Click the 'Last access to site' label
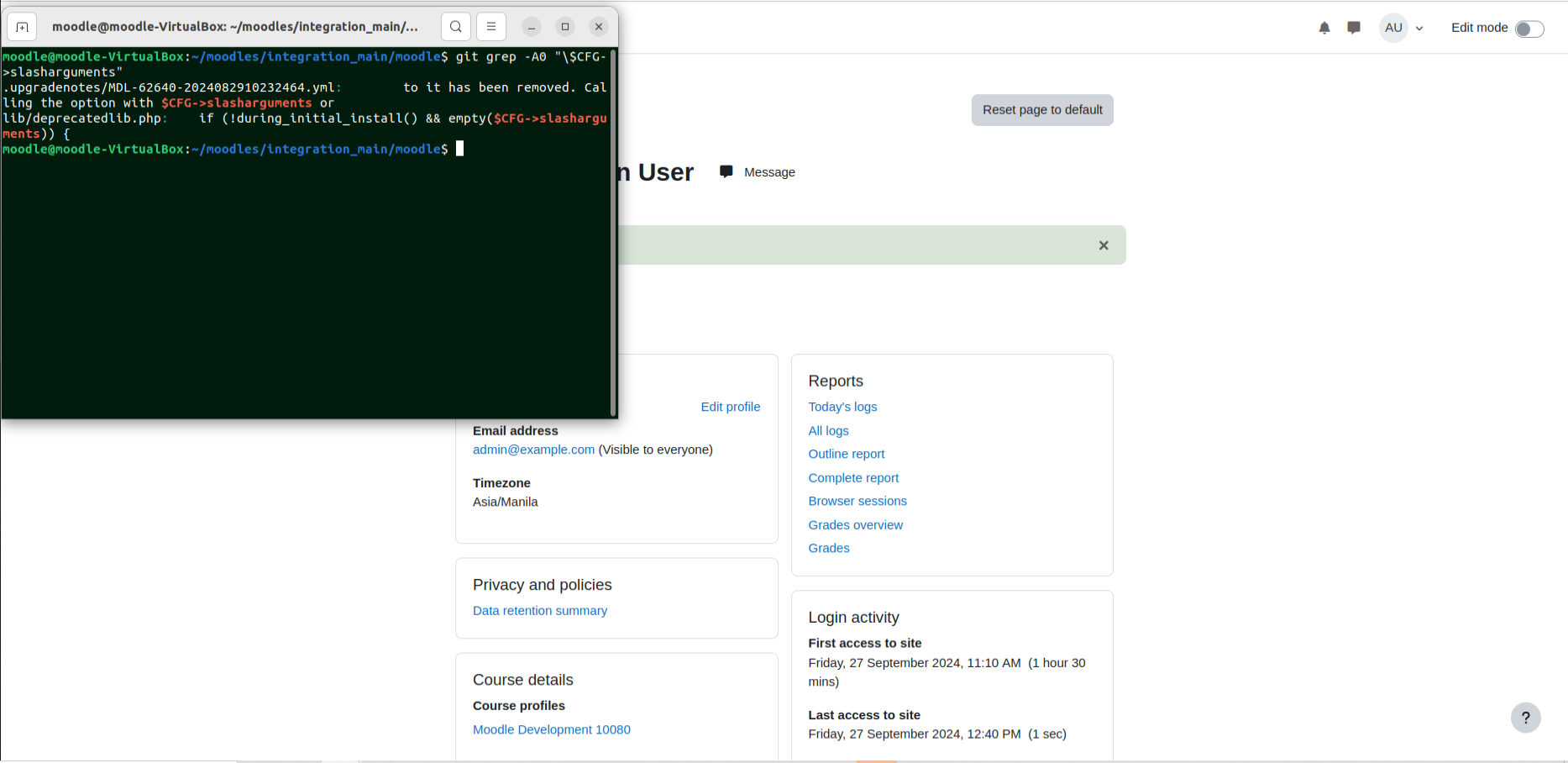1568x763 pixels. pyautogui.click(x=864, y=715)
